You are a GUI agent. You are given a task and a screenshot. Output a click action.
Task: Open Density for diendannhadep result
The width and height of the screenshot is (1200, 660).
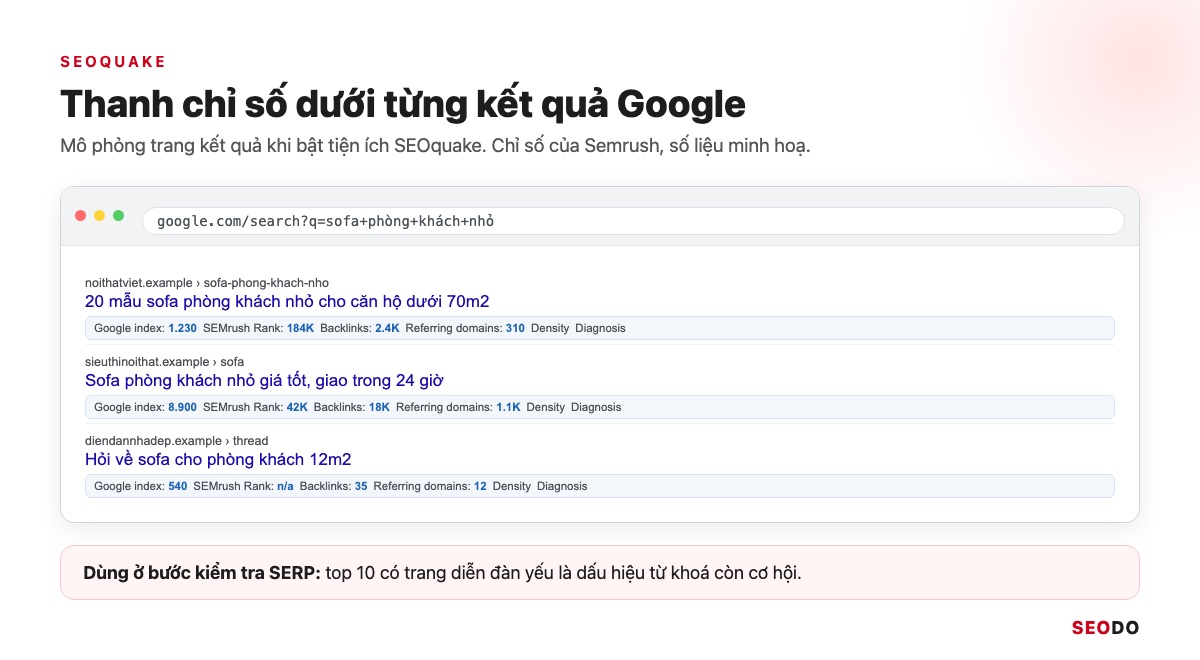pyautogui.click(x=512, y=486)
